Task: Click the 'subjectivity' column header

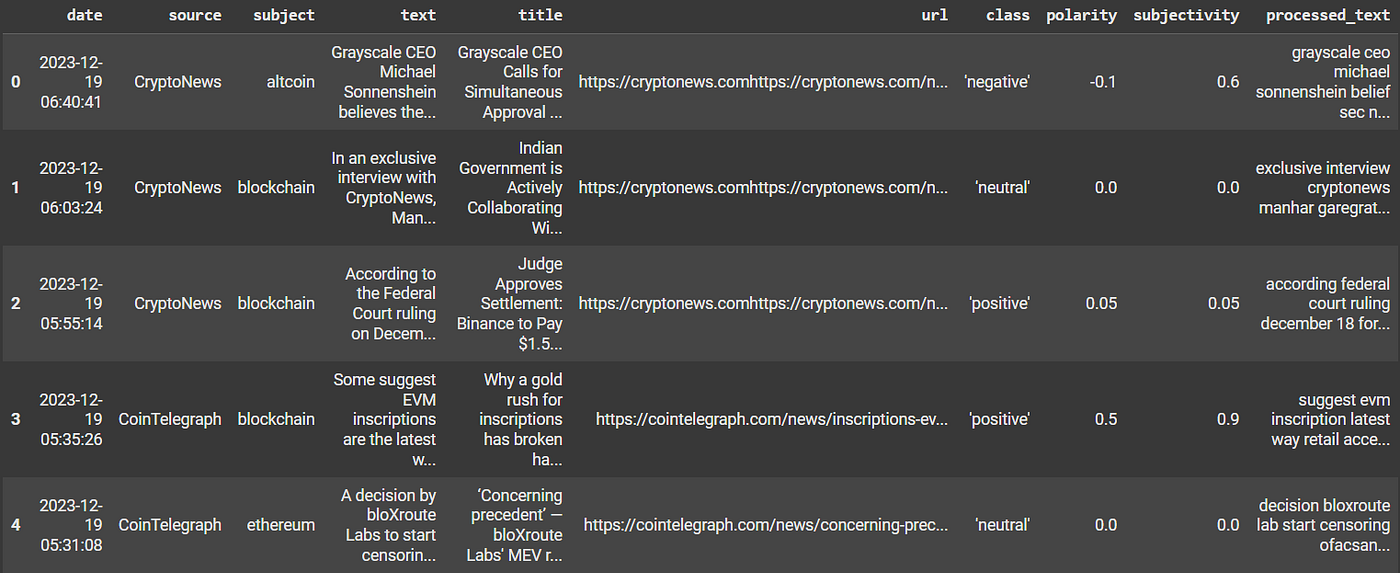Action: point(1186,15)
